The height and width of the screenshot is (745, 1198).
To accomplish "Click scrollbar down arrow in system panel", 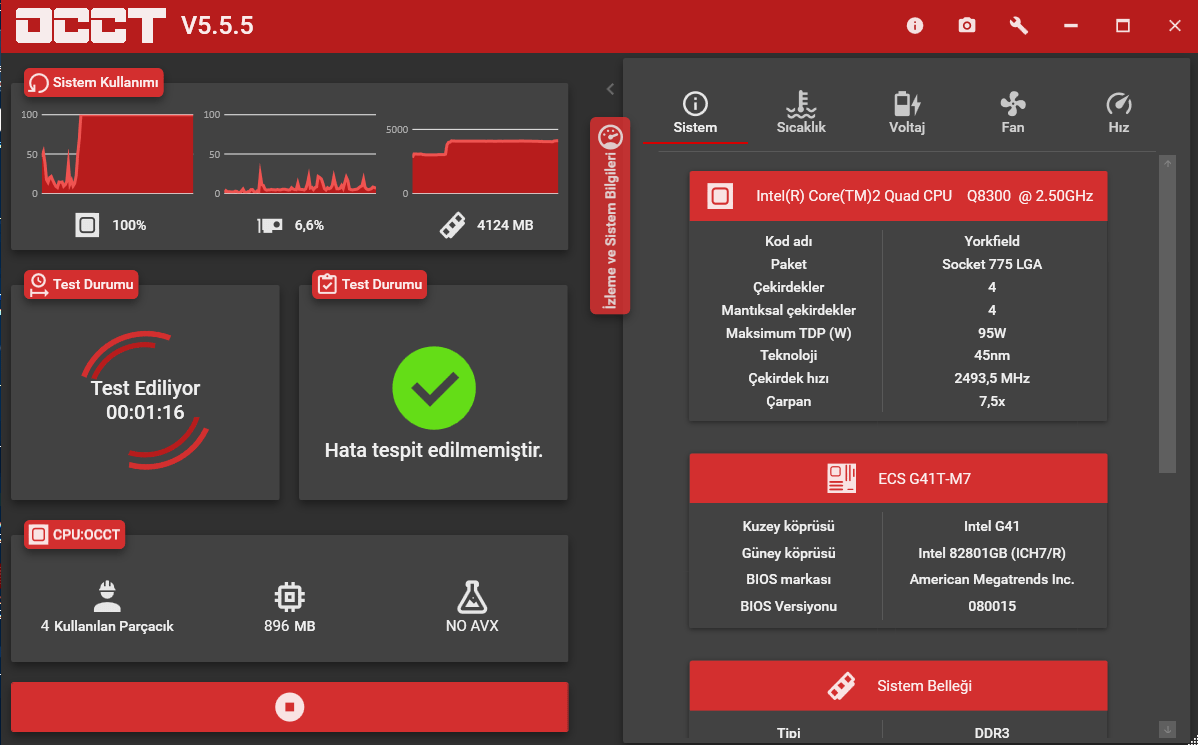I will (1167, 729).
